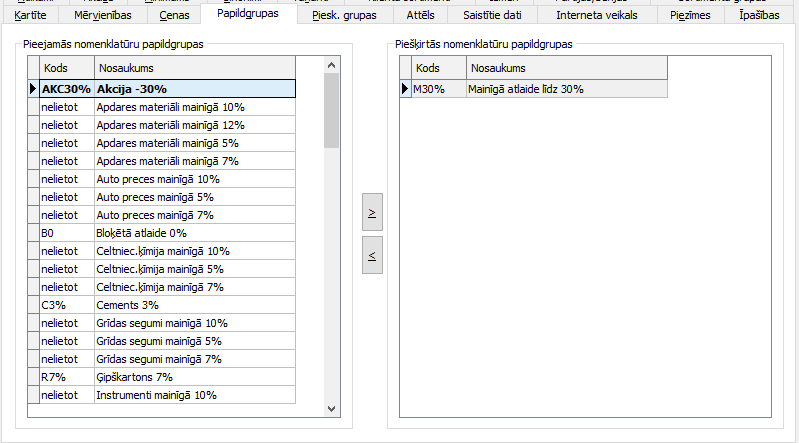Go to the Interneta veikals tab

[x=596, y=15]
